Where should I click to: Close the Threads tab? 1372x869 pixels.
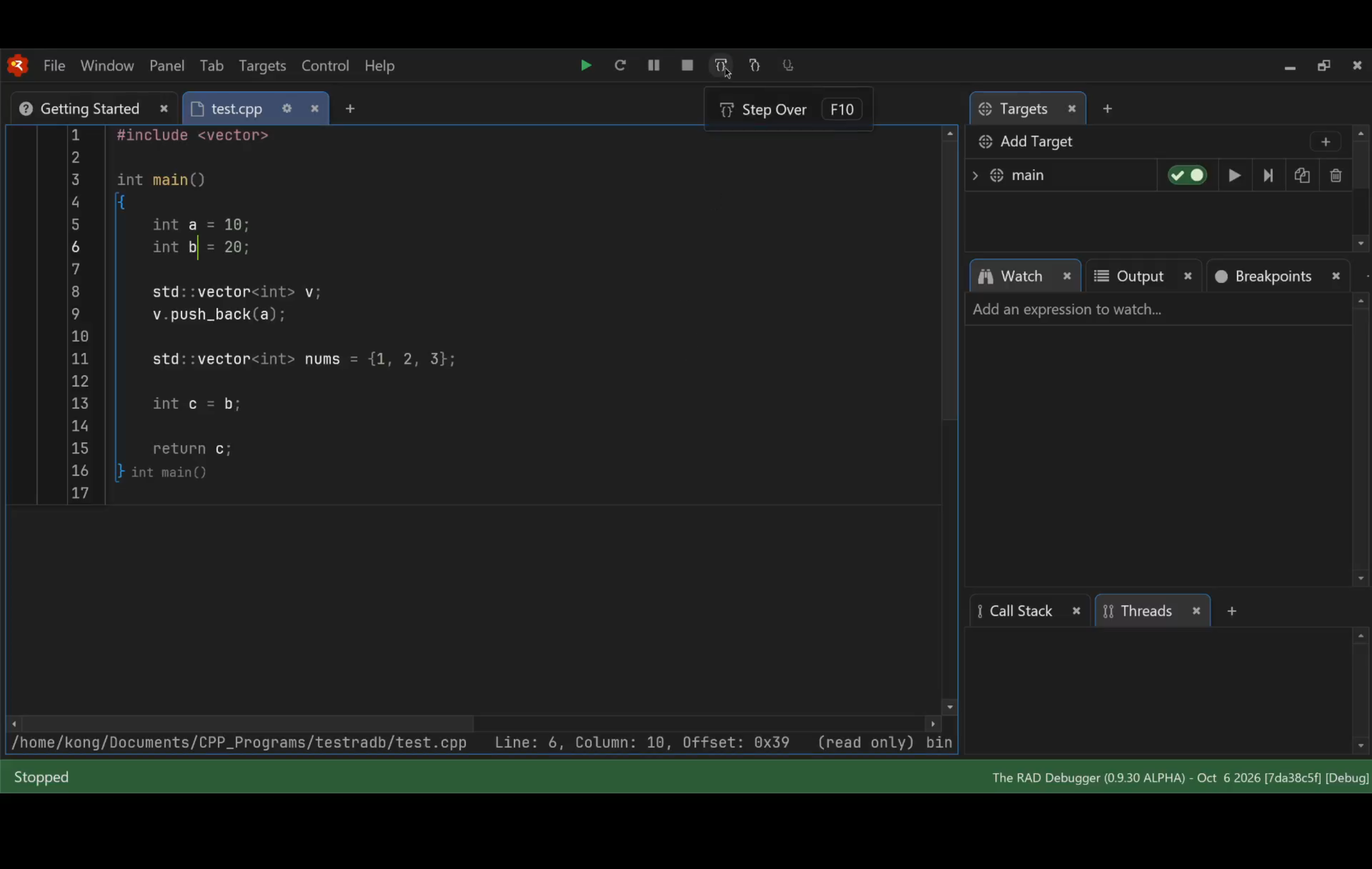coord(1196,611)
